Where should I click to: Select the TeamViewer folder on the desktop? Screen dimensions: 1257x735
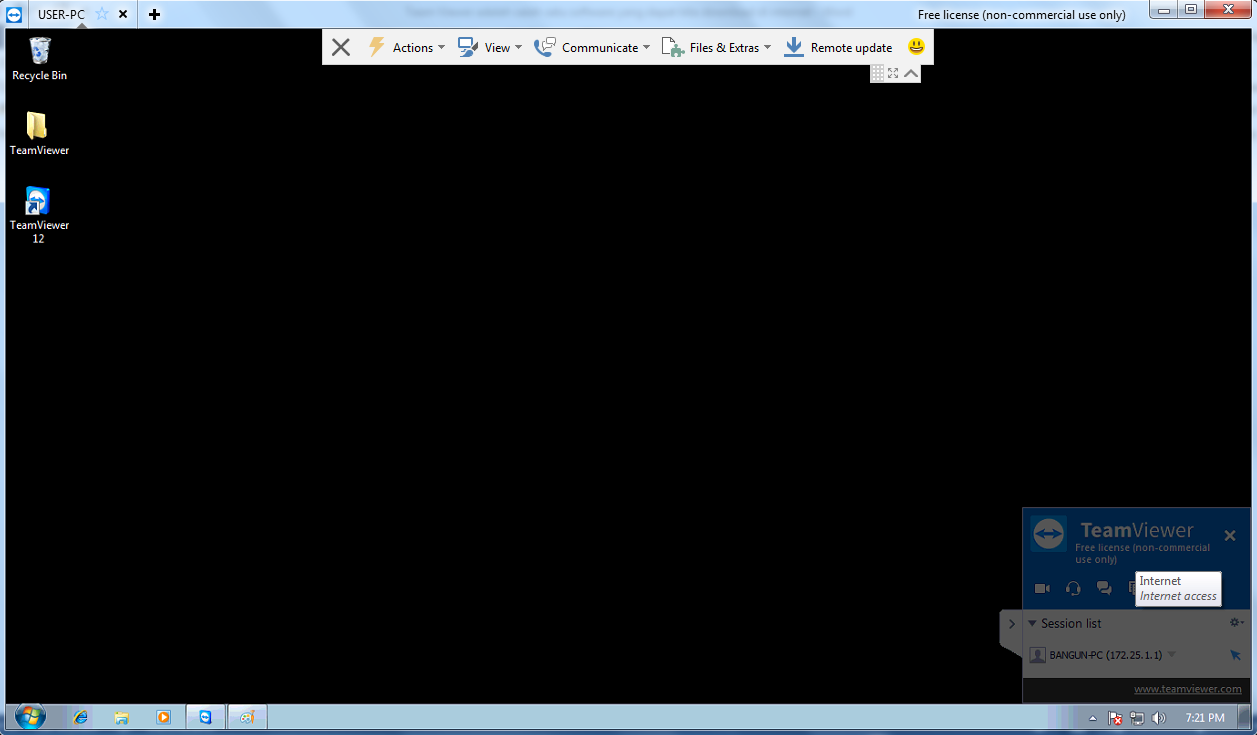coord(39,133)
